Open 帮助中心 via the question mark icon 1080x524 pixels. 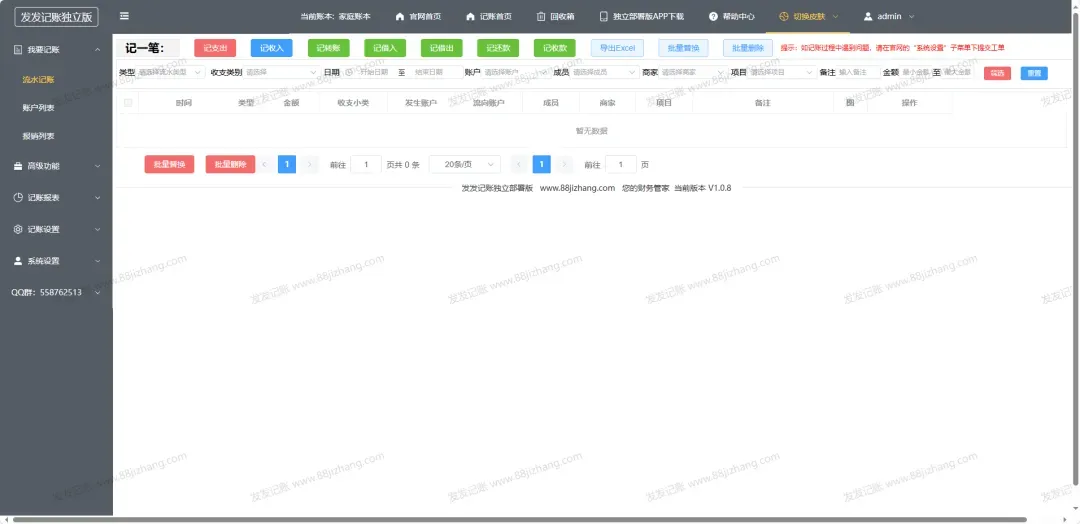point(713,17)
